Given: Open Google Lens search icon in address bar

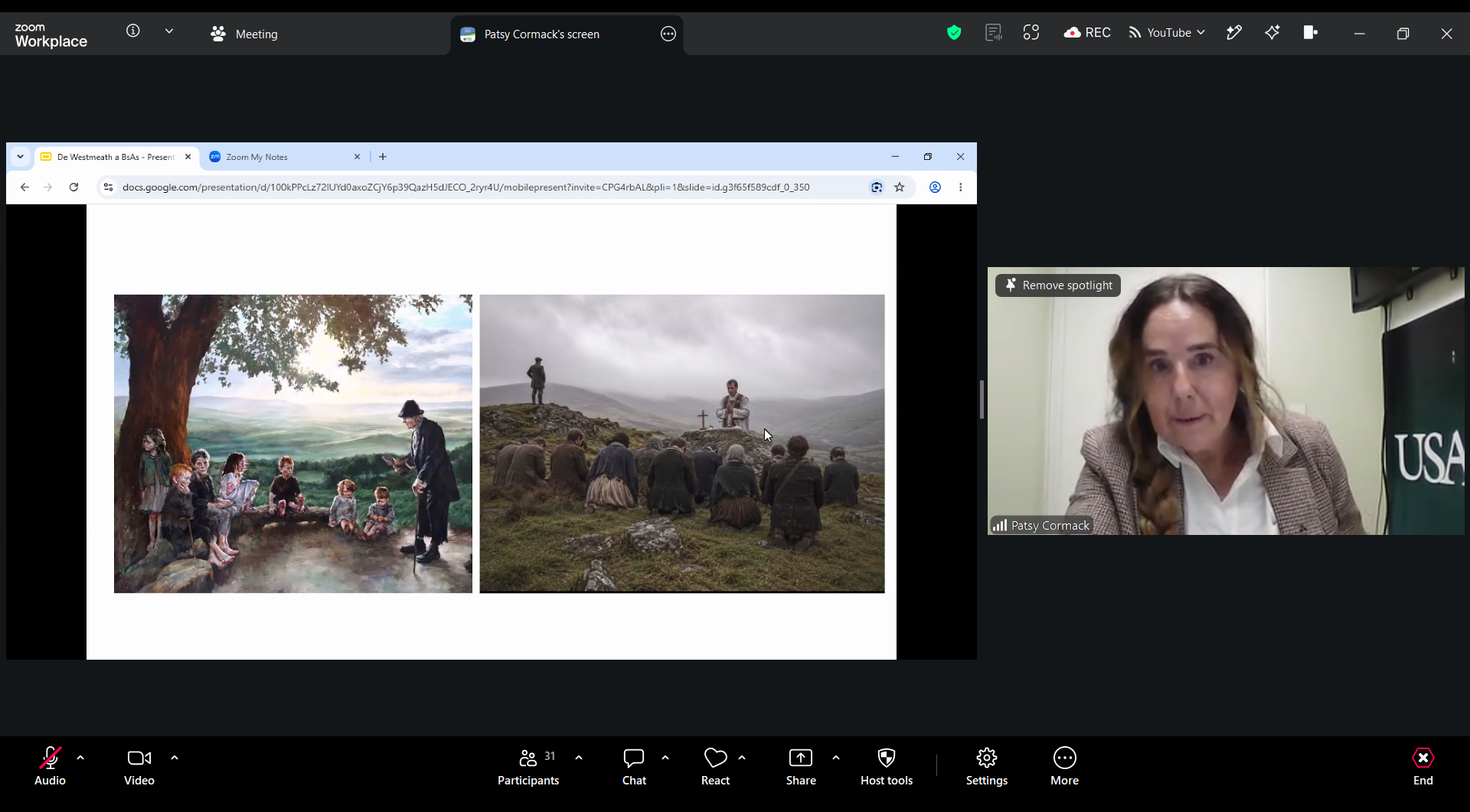Looking at the screenshot, I should click(877, 187).
